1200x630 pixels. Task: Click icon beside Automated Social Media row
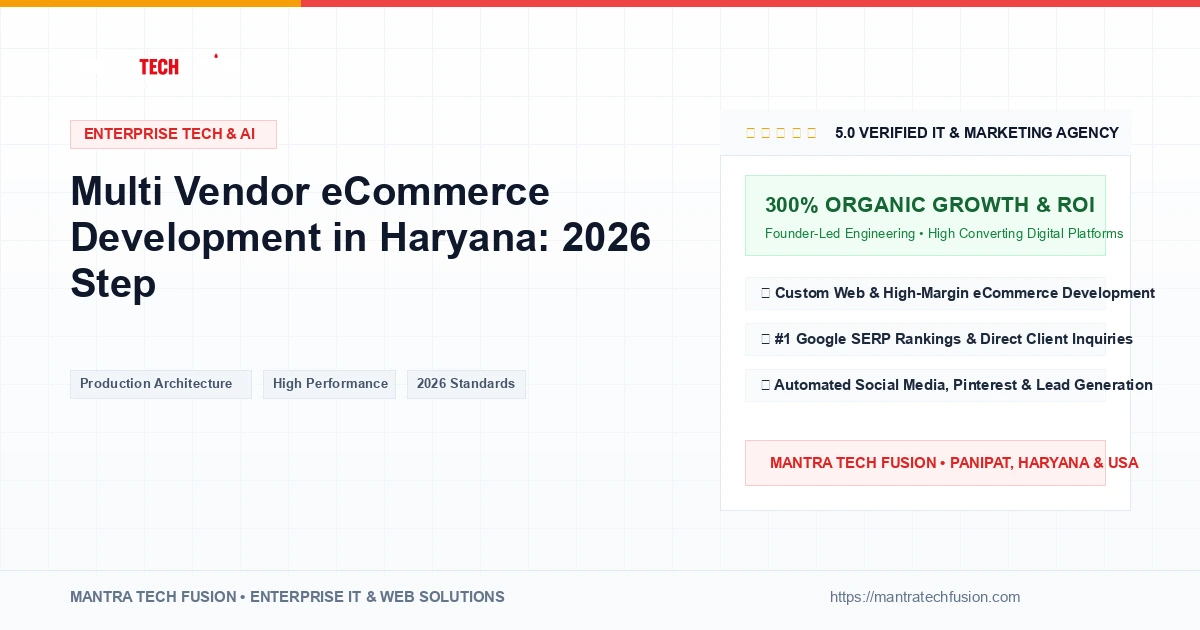765,385
